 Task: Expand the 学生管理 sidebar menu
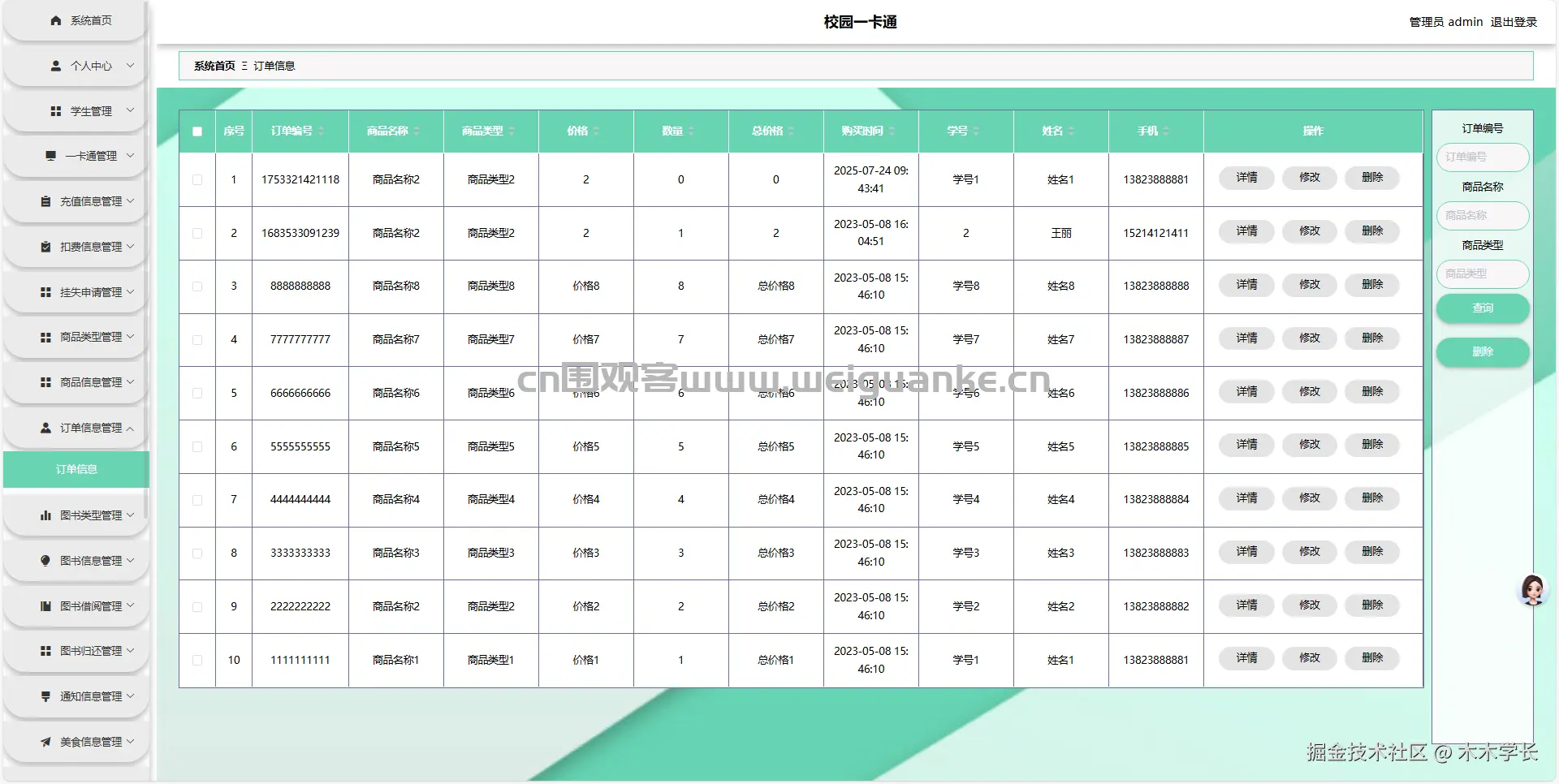pyautogui.click(x=76, y=111)
